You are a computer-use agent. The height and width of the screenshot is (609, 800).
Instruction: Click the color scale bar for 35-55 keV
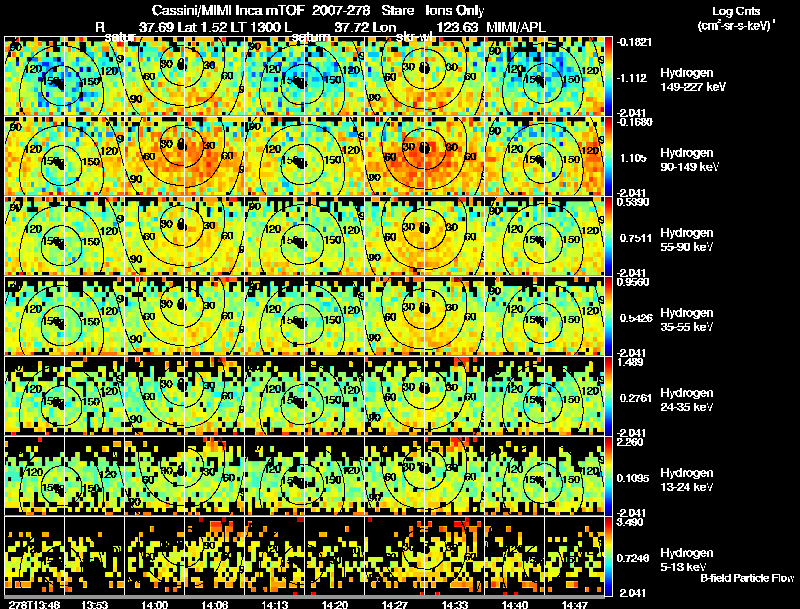coord(608,317)
